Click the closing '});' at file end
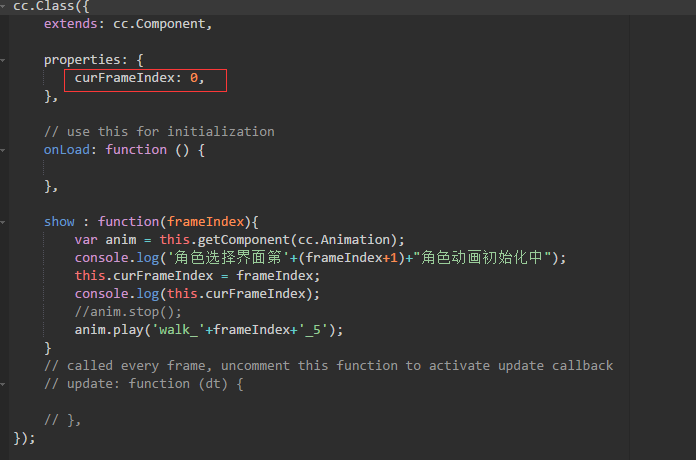696x460 pixels. click(x=24, y=438)
